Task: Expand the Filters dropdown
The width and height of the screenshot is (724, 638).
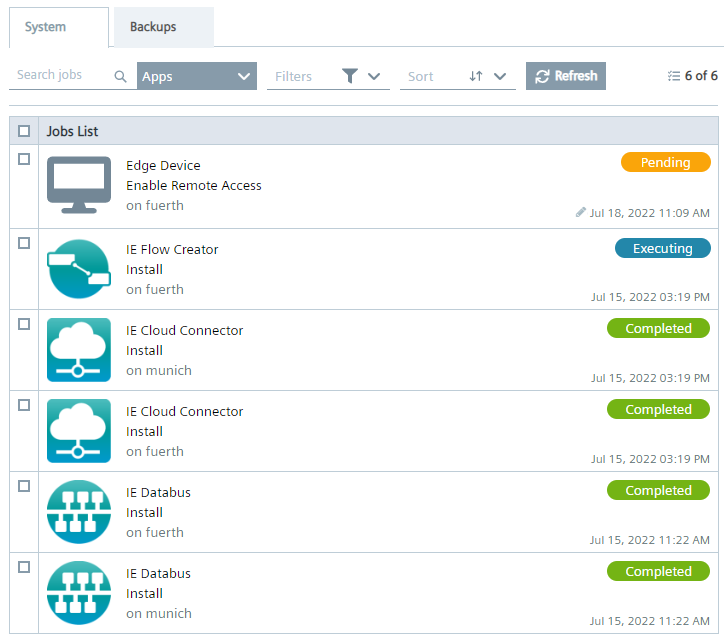Action: (327, 76)
